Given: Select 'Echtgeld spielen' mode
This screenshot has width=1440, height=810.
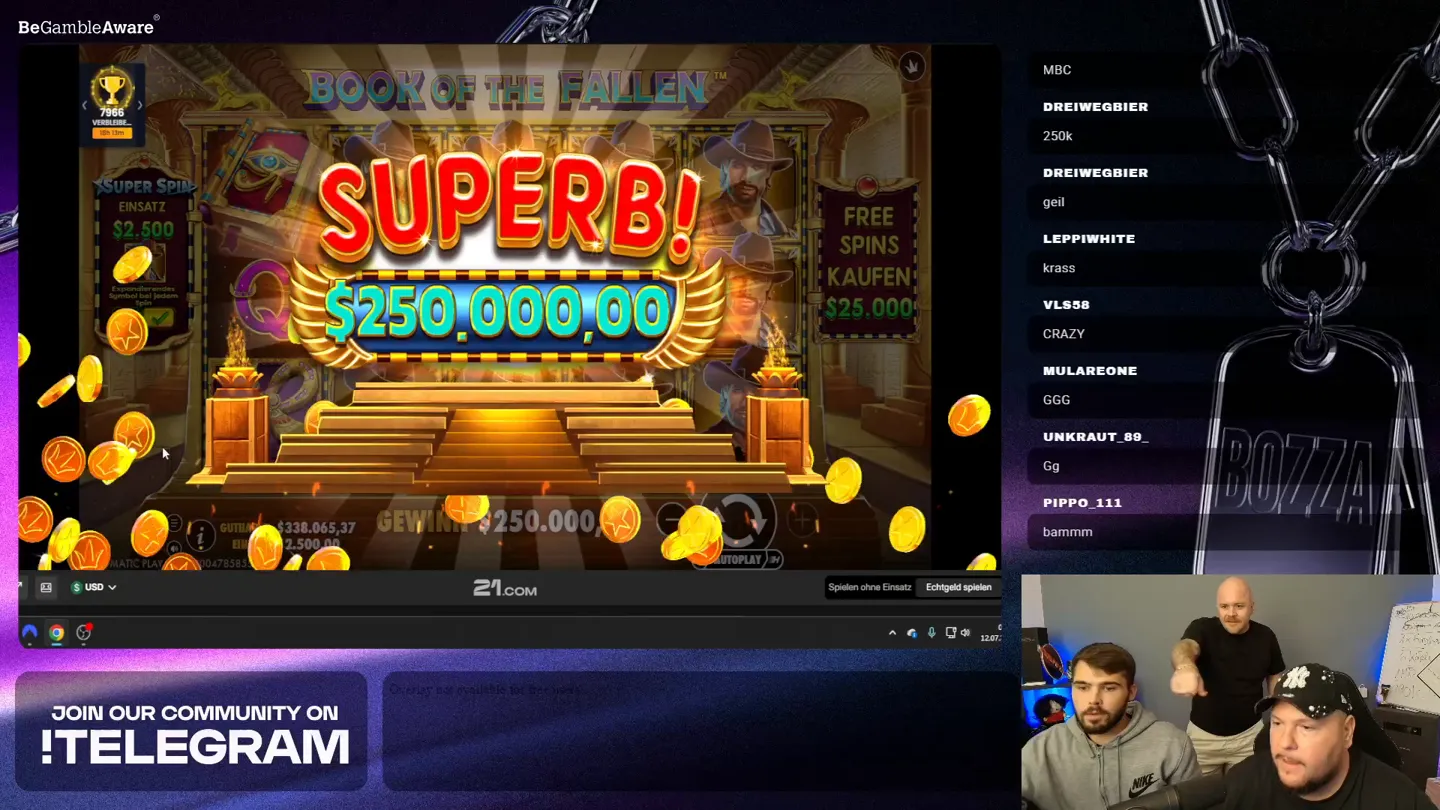Looking at the screenshot, I should click(958, 587).
